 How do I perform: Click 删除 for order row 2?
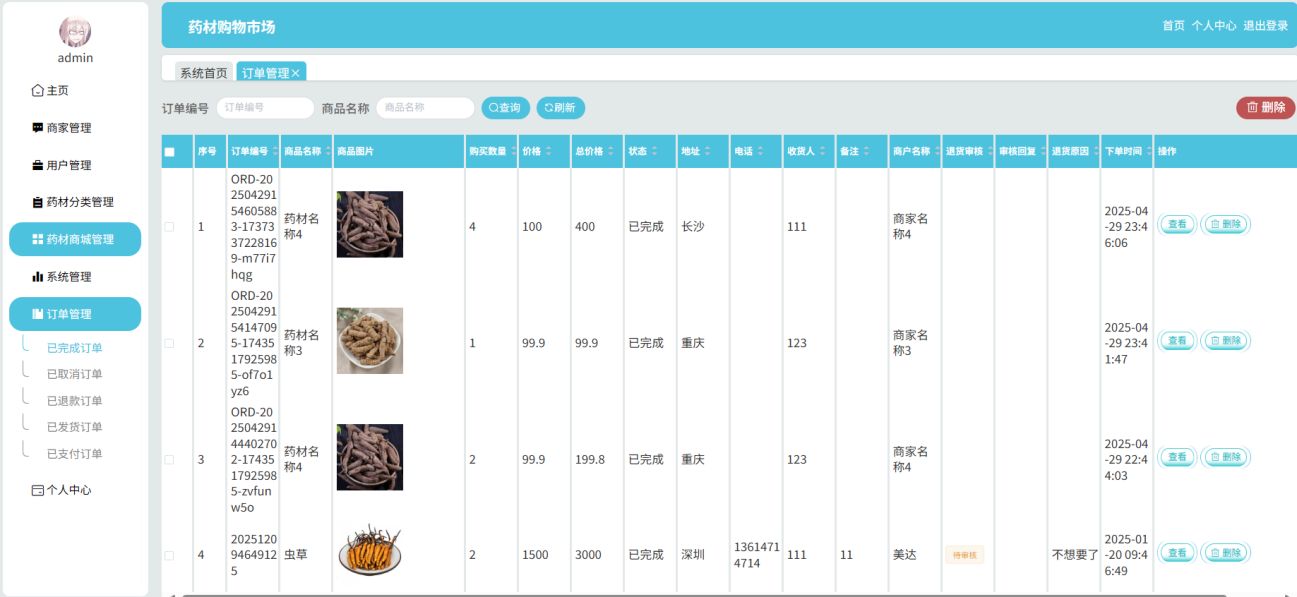pos(1225,341)
